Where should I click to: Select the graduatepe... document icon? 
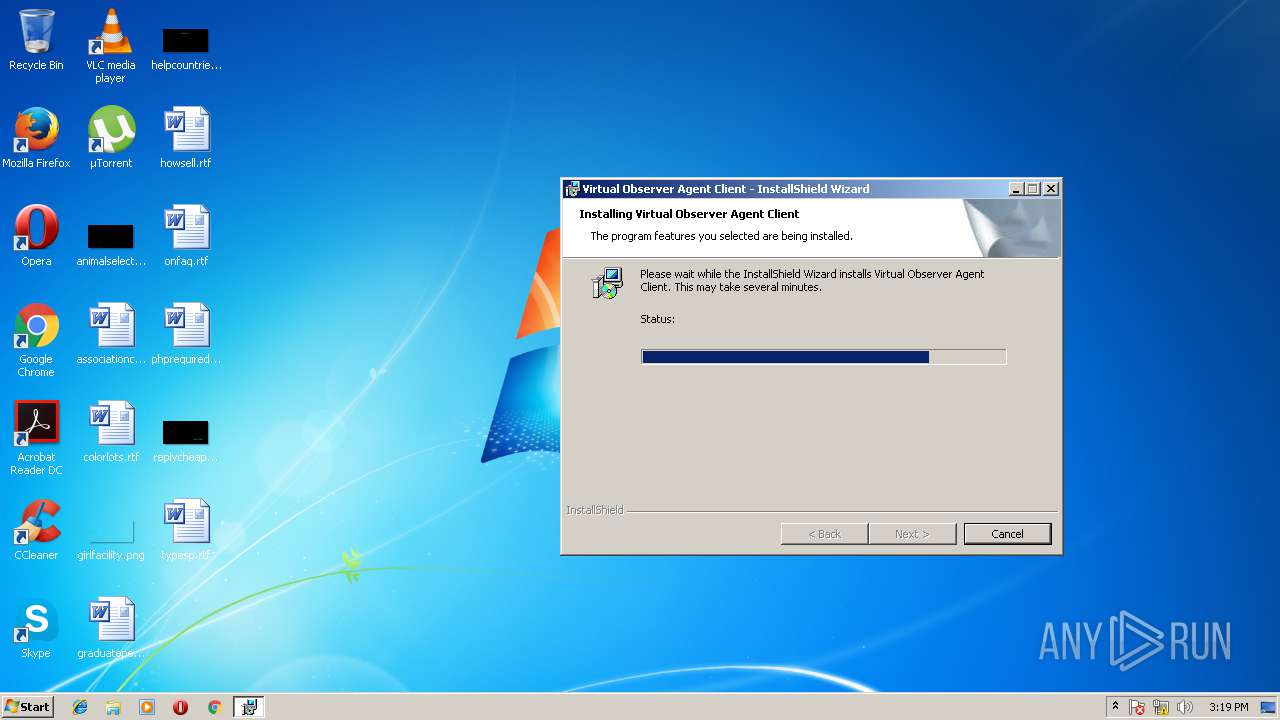(x=111, y=628)
